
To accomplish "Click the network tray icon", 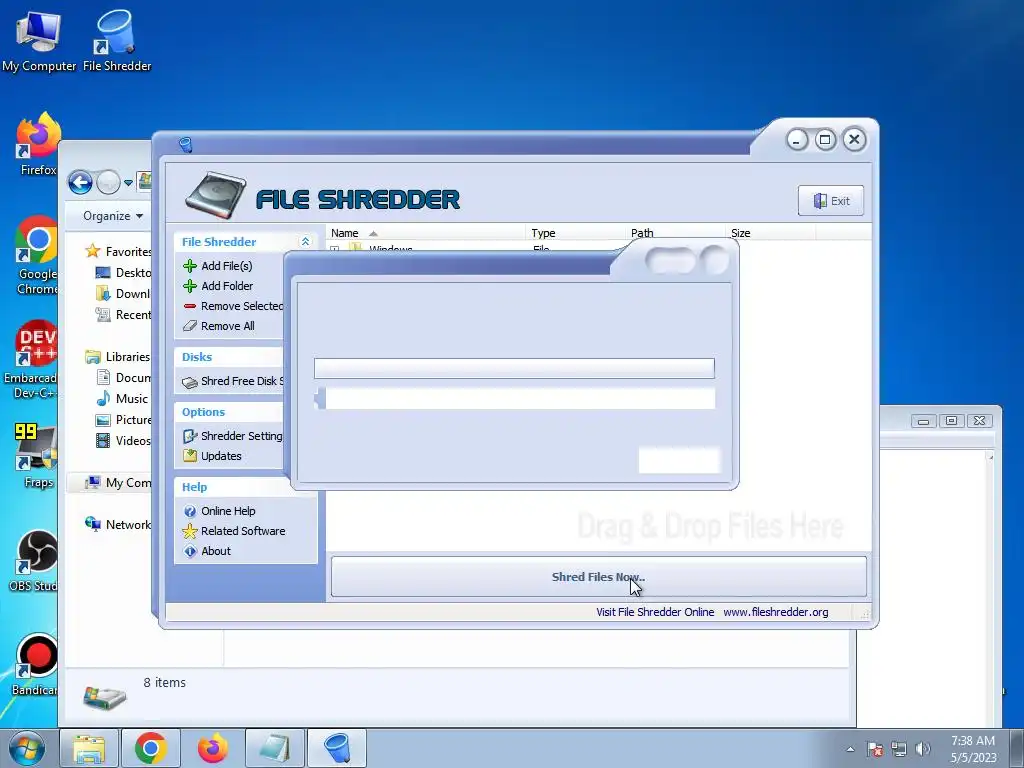I will point(899,749).
